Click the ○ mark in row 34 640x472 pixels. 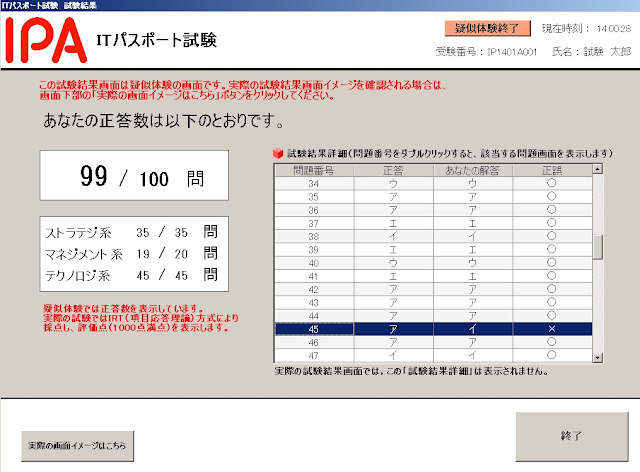tap(551, 183)
